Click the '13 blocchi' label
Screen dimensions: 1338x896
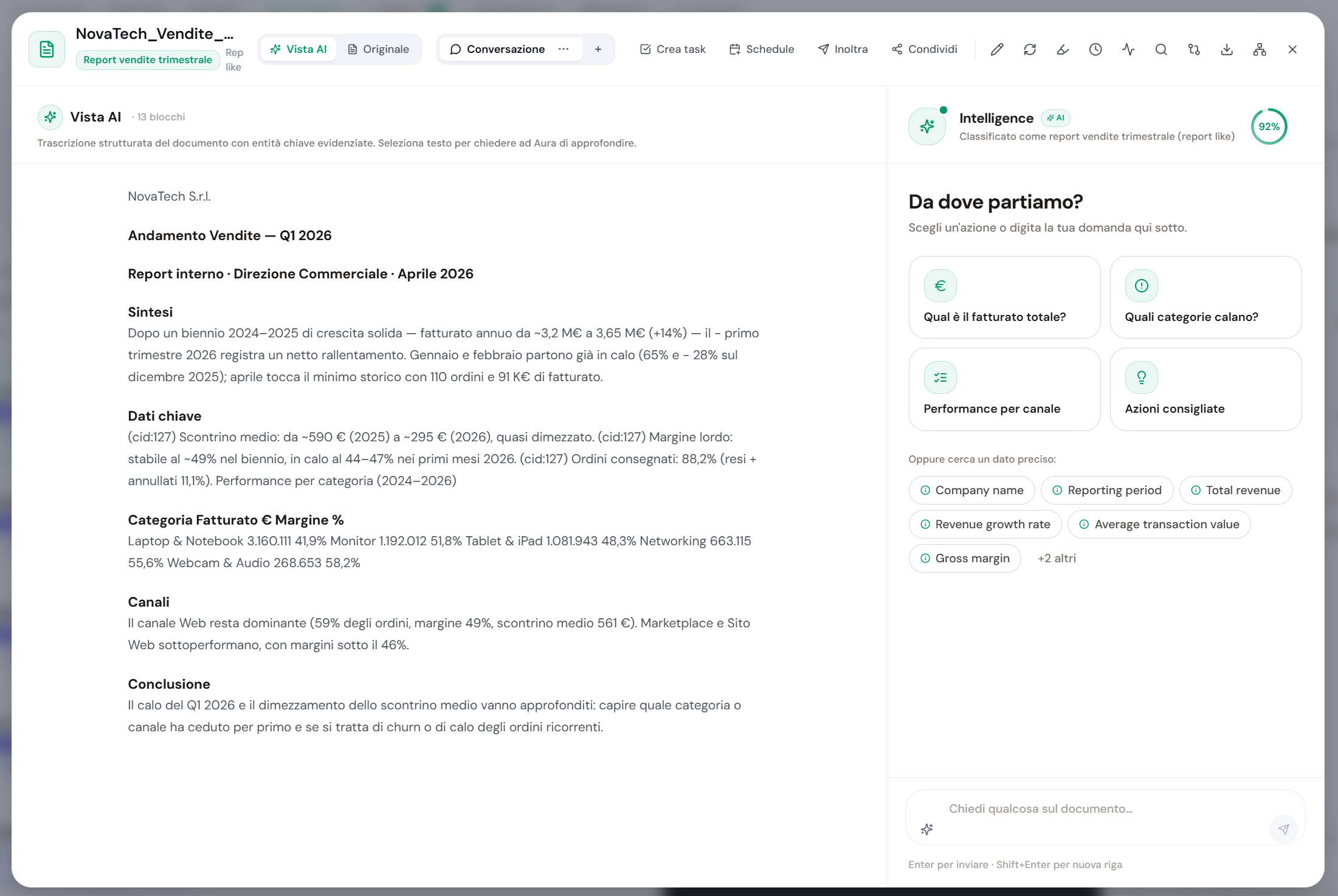tap(160, 117)
